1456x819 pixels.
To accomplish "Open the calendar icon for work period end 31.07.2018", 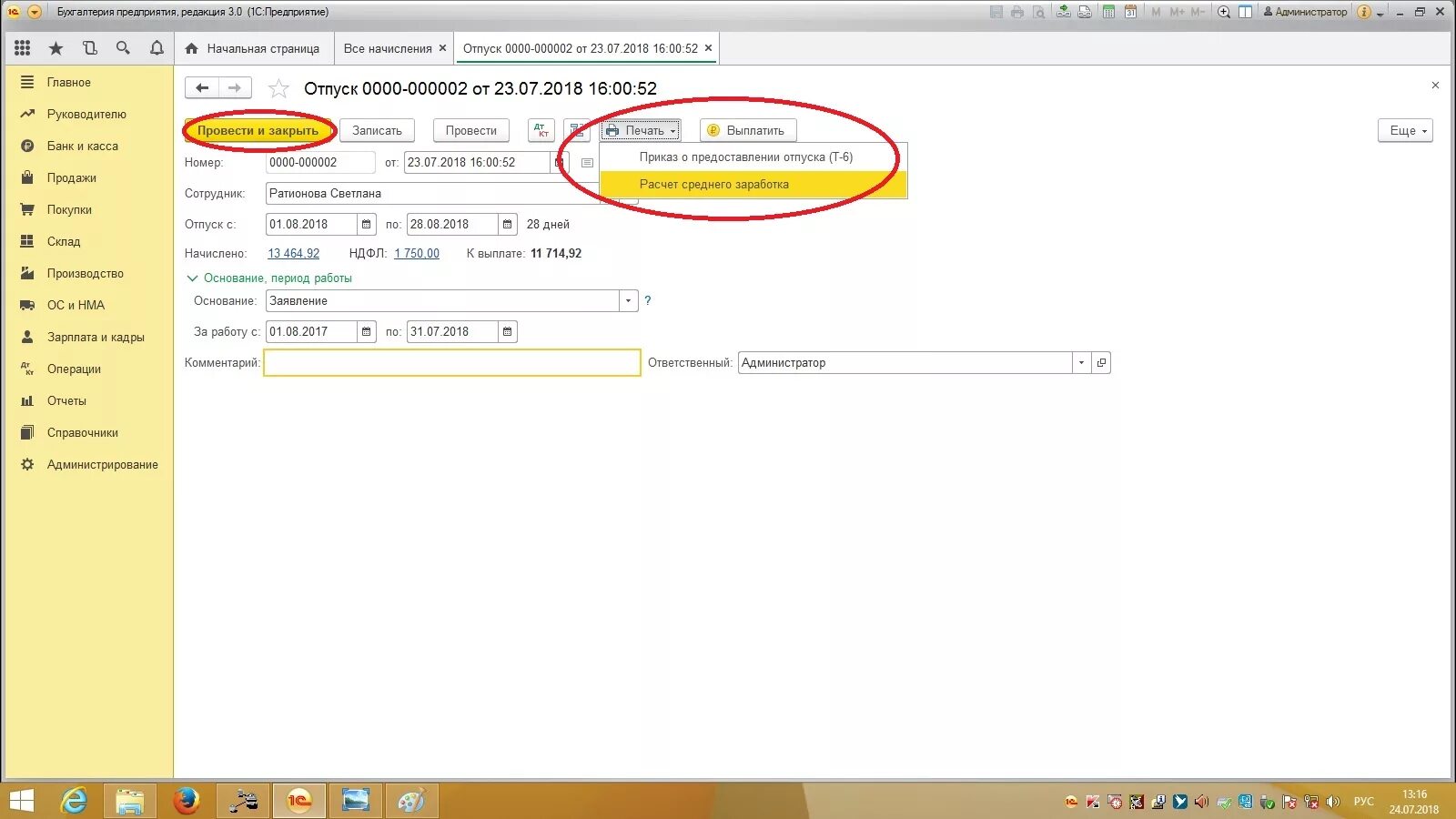I will [508, 331].
